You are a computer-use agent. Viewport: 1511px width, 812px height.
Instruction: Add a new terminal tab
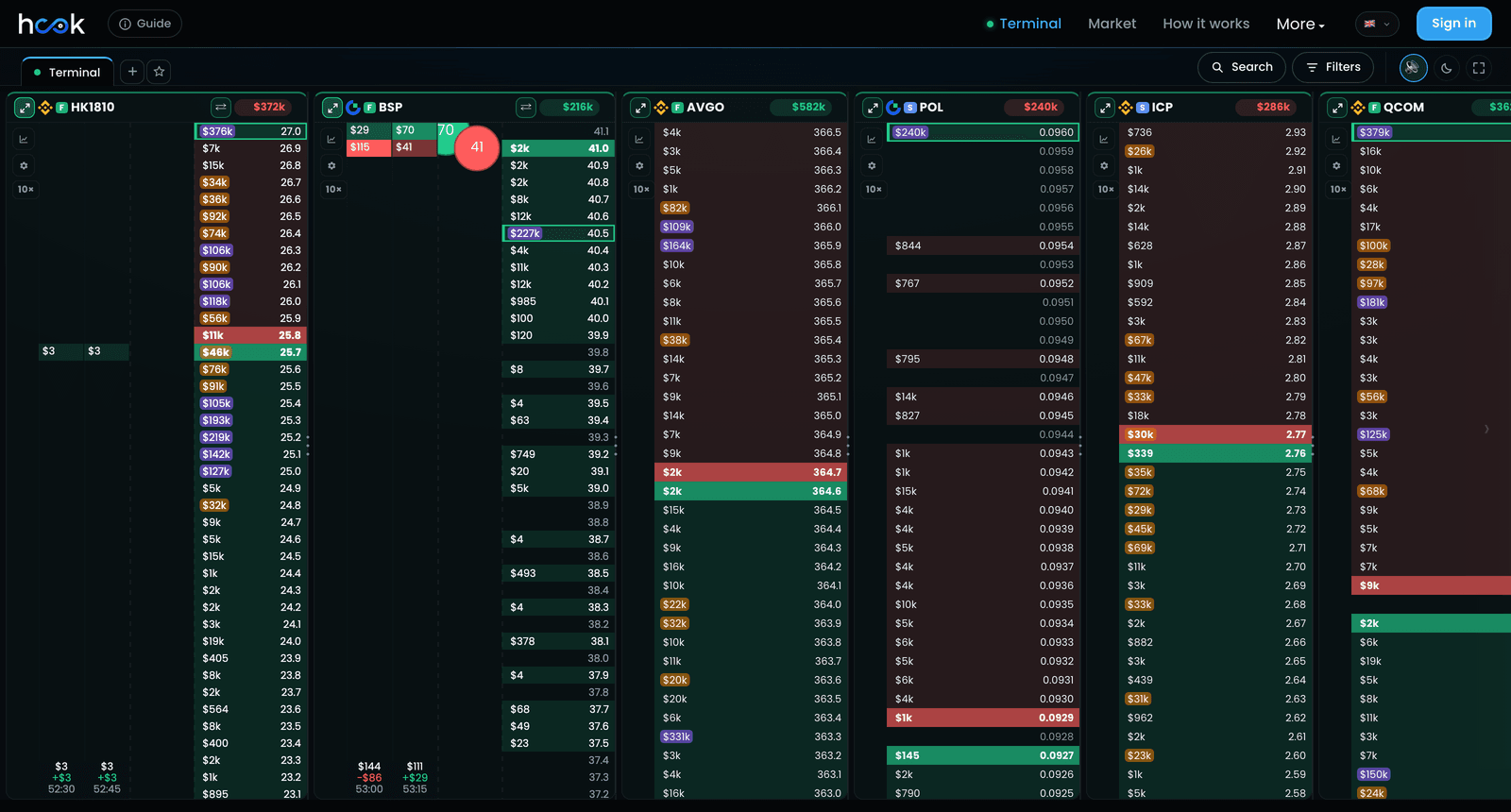pyautogui.click(x=132, y=71)
